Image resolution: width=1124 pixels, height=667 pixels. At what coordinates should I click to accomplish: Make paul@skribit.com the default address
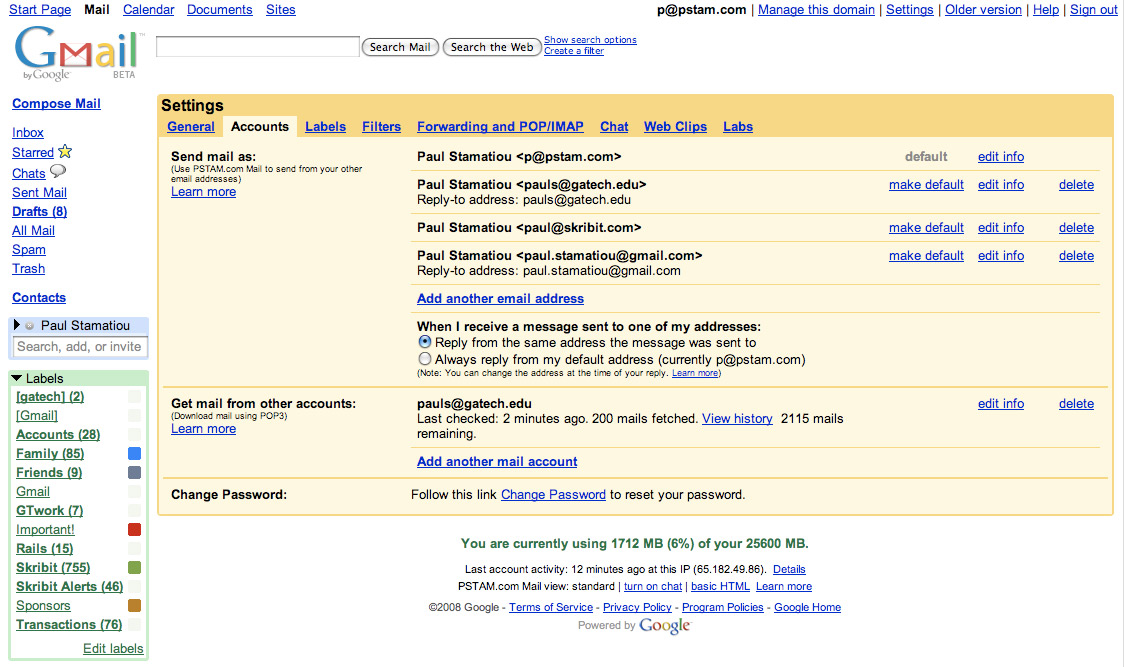pyautogui.click(x=926, y=227)
